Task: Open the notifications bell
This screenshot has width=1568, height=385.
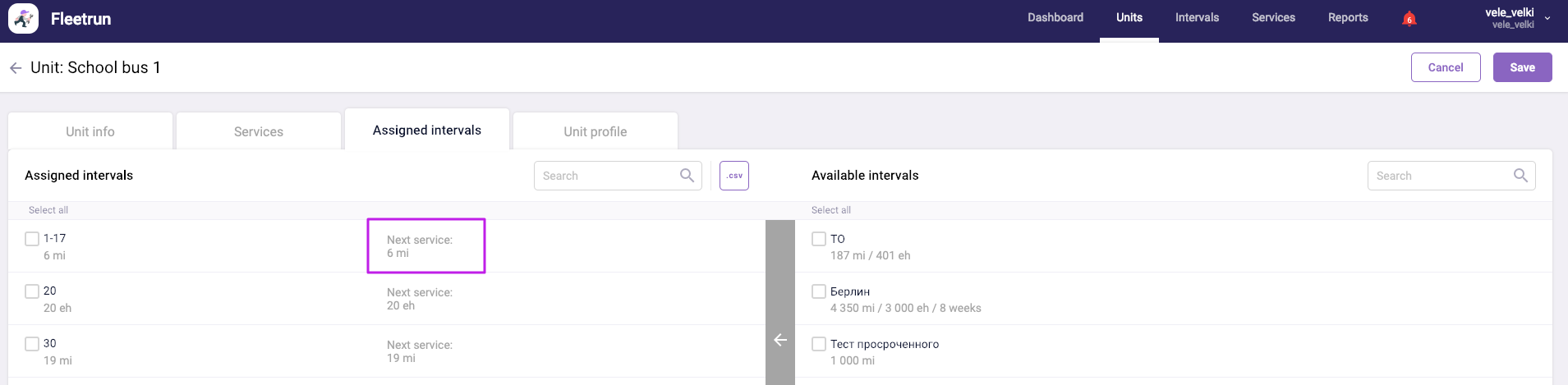Action: 1409,19
